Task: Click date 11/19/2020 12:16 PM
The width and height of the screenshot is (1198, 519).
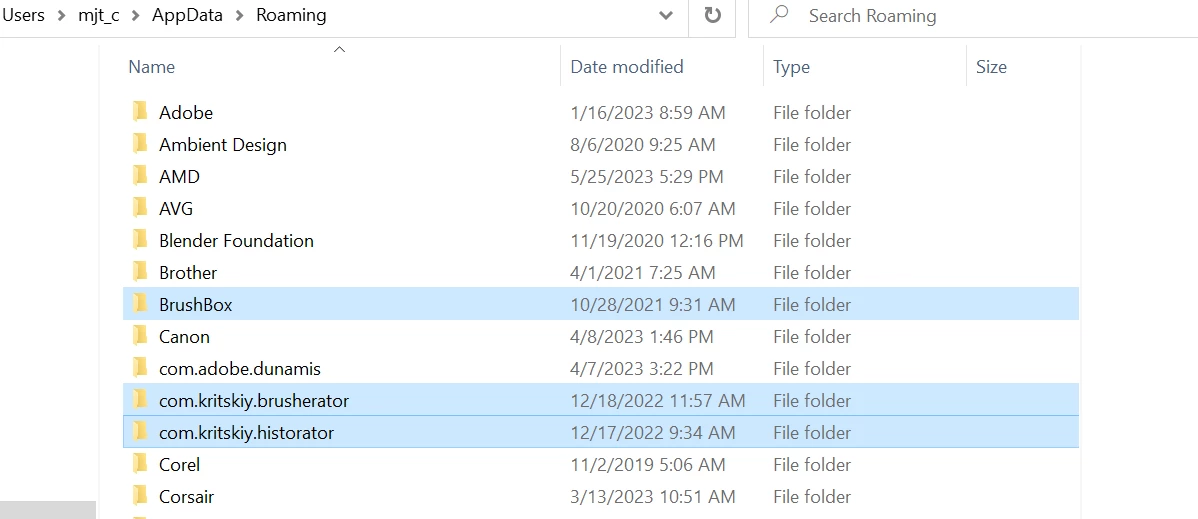Action: click(x=657, y=241)
